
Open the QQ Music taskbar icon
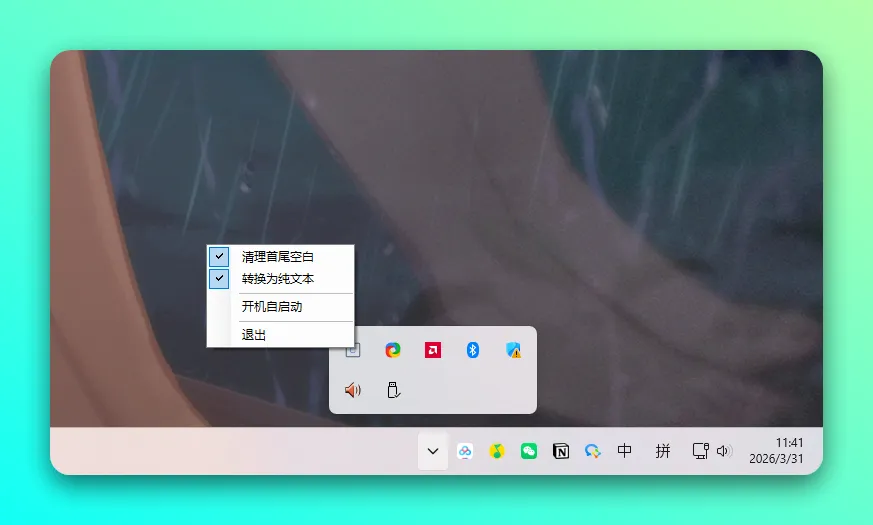pyautogui.click(x=497, y=451)
